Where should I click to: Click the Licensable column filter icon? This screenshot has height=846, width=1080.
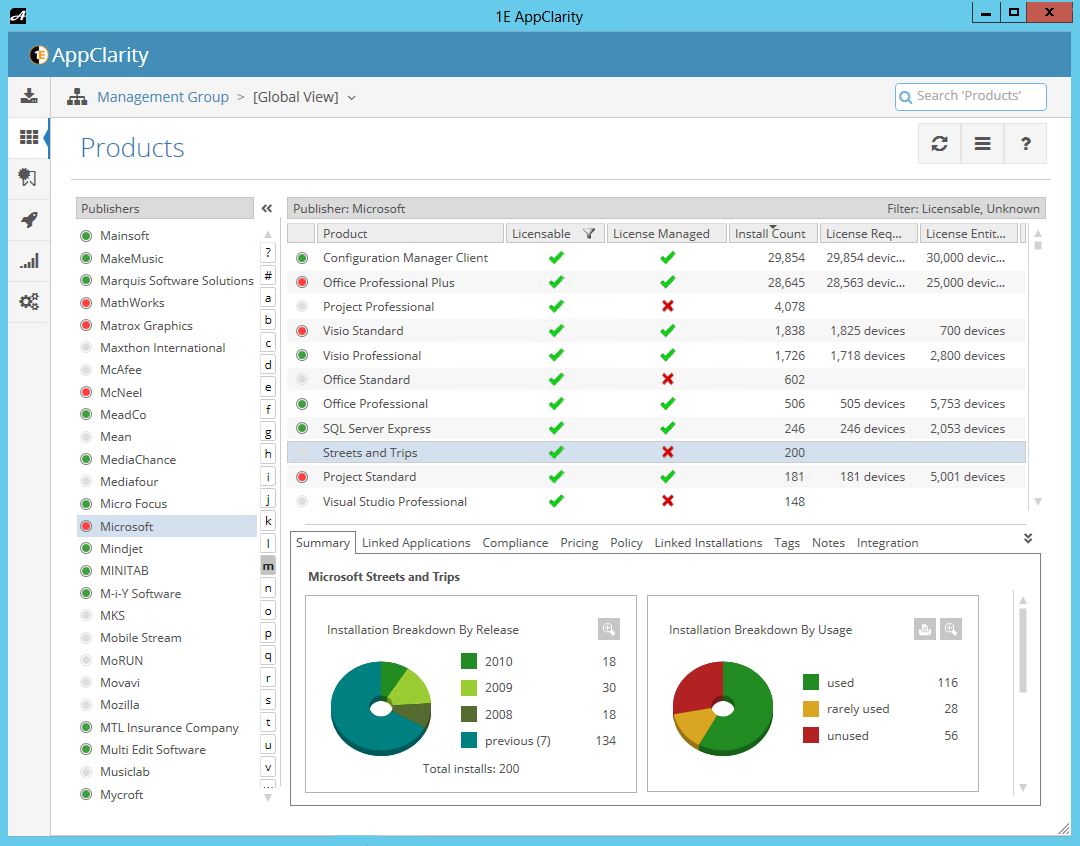[x=589, y=234]
